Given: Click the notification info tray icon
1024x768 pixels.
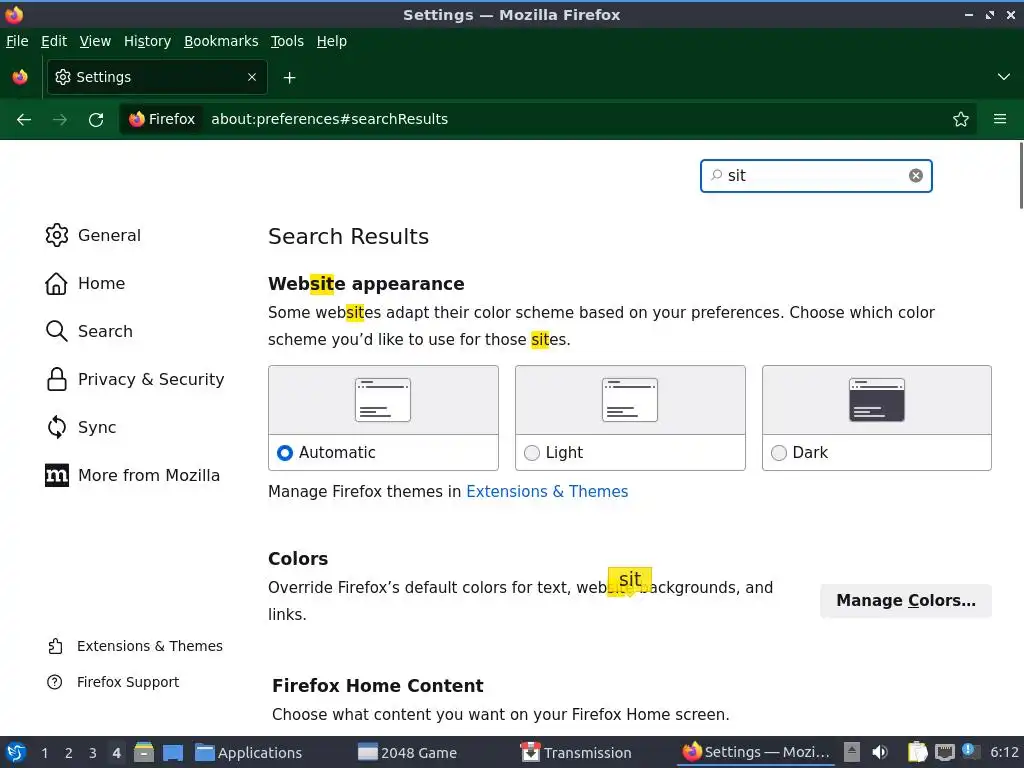Looking at the screenshot, I should (970, 752).
